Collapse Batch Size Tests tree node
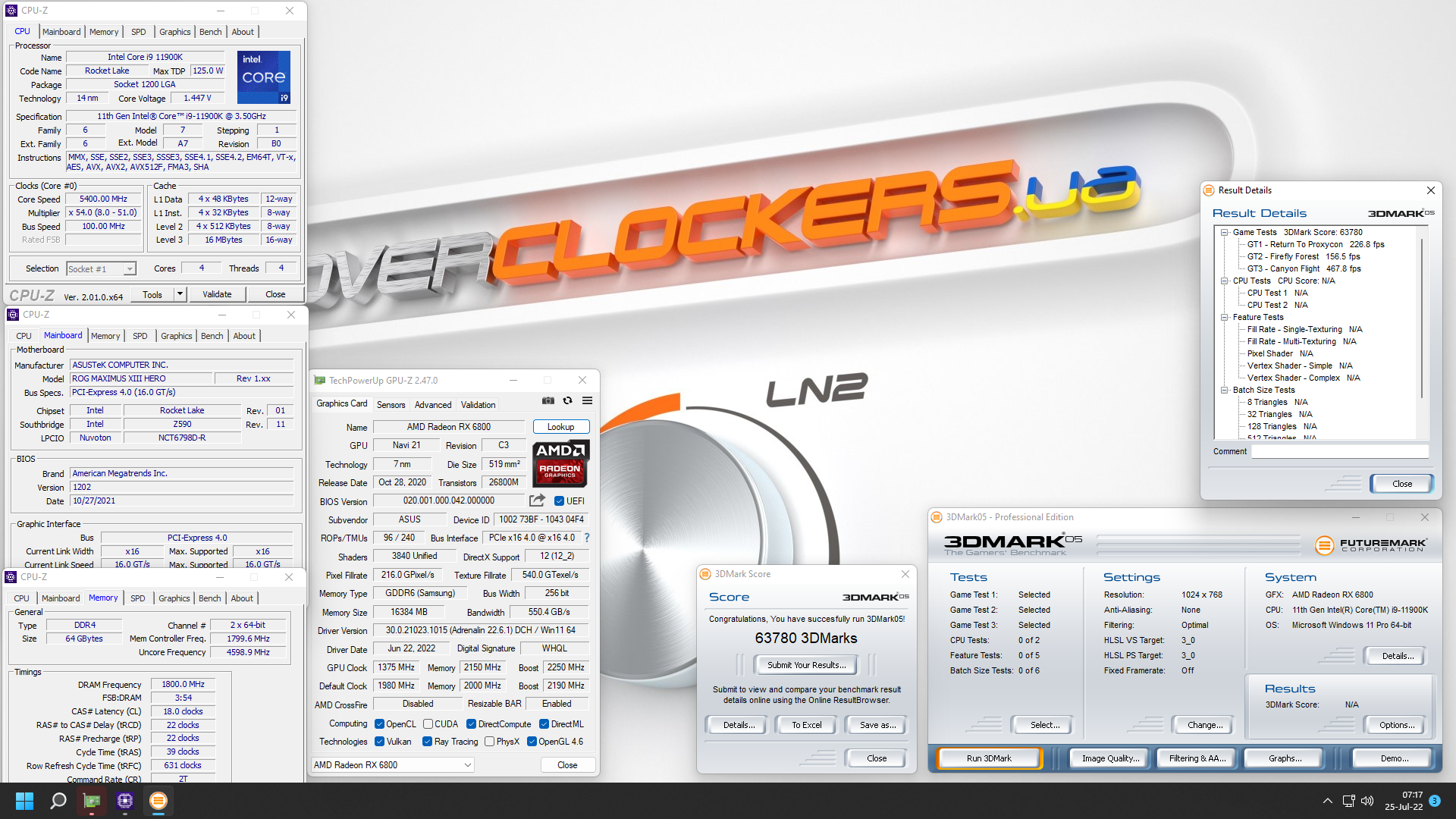1456x819 pixels. pyautogui.click(x=1224, y=390)
